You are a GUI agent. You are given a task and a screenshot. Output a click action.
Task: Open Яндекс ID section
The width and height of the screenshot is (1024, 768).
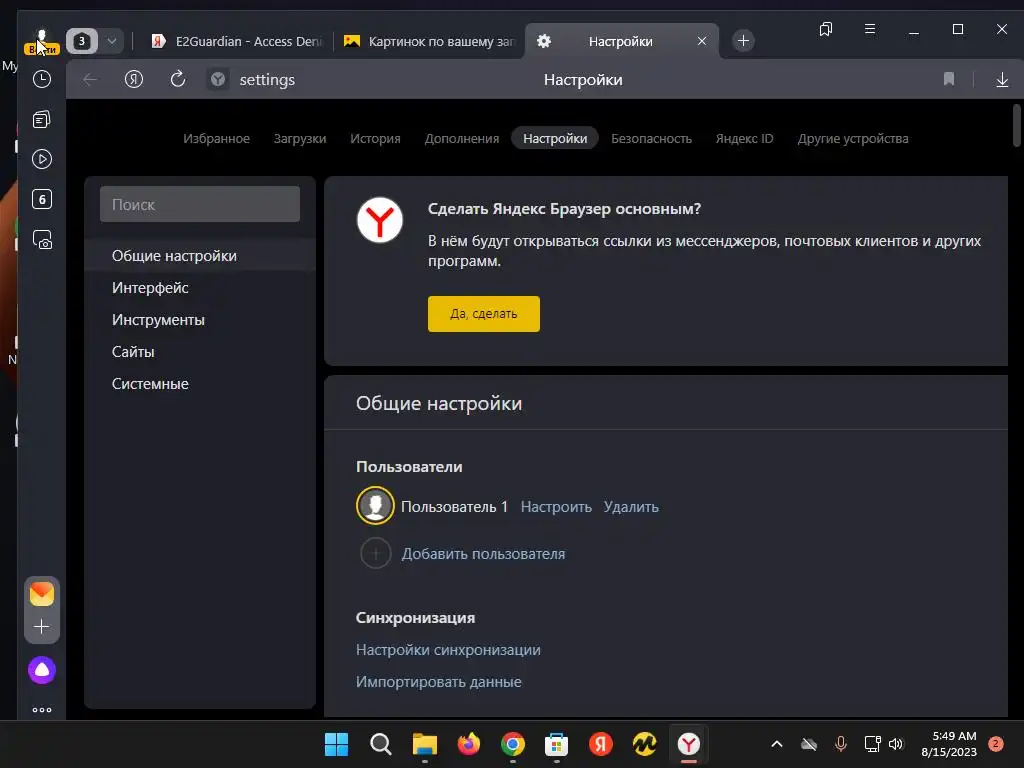(x=744, y=138)
